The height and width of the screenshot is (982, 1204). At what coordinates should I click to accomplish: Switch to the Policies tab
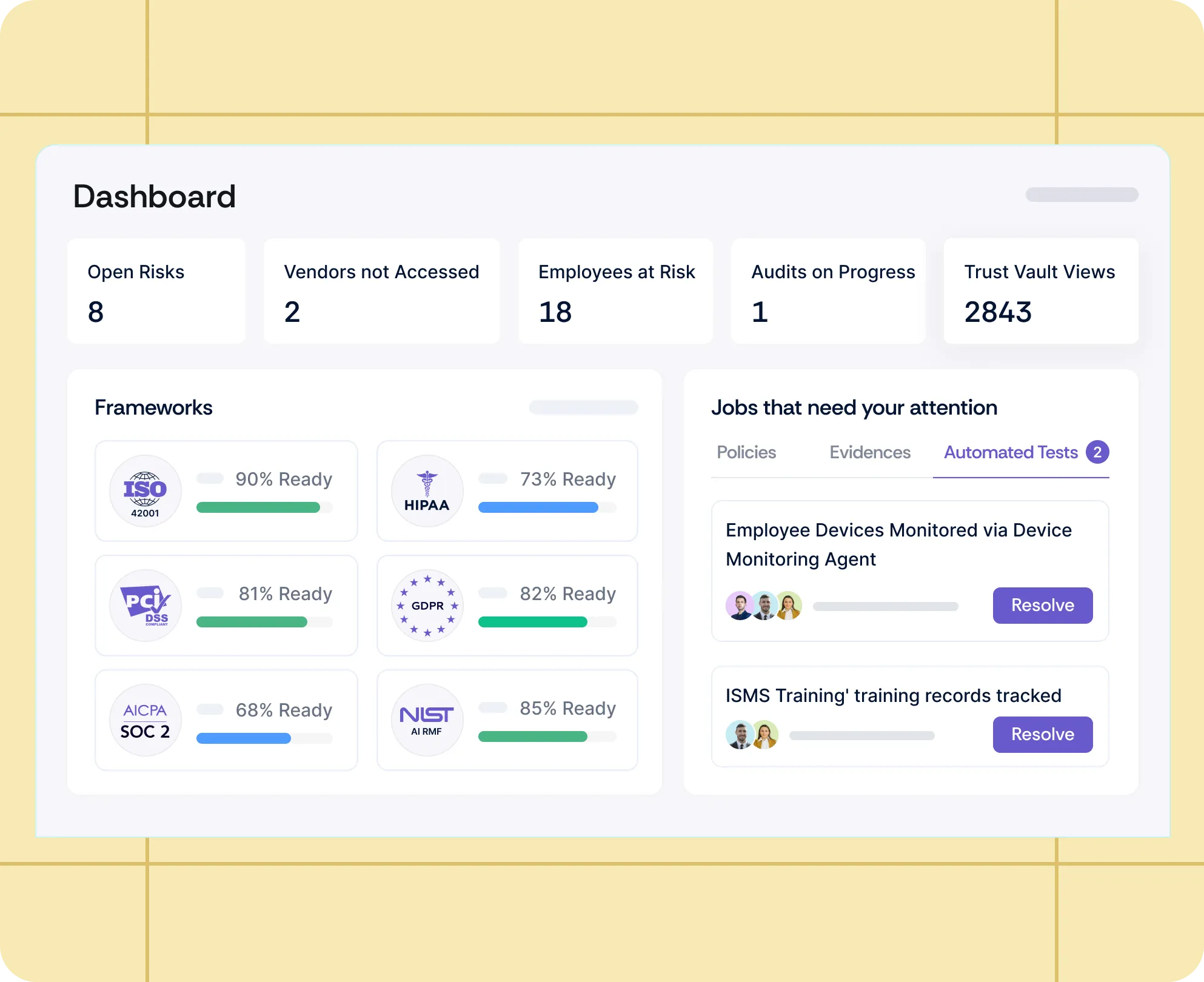point(746,452)
